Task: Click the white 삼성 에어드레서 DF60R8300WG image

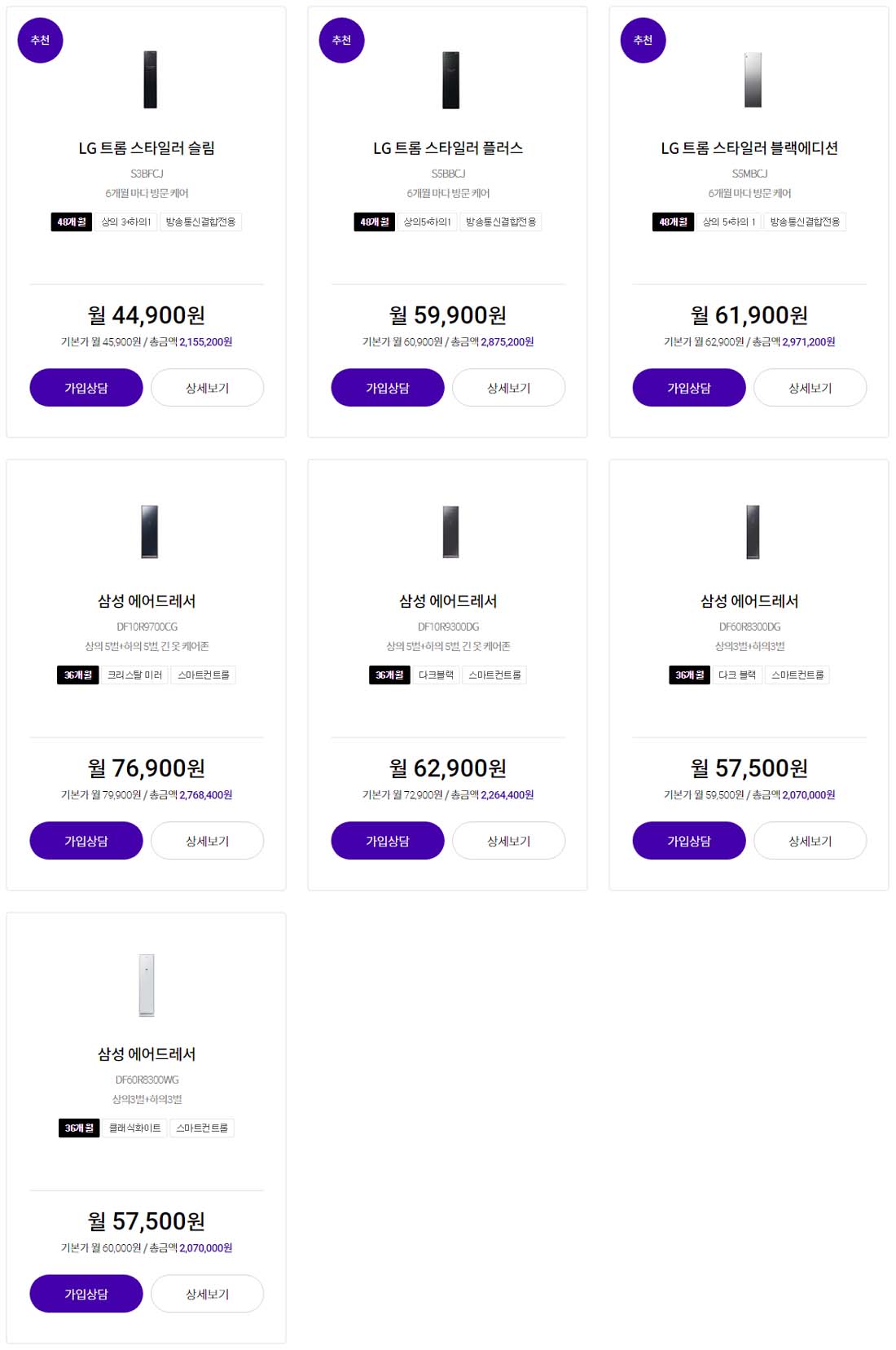Action: click(147, 985)
